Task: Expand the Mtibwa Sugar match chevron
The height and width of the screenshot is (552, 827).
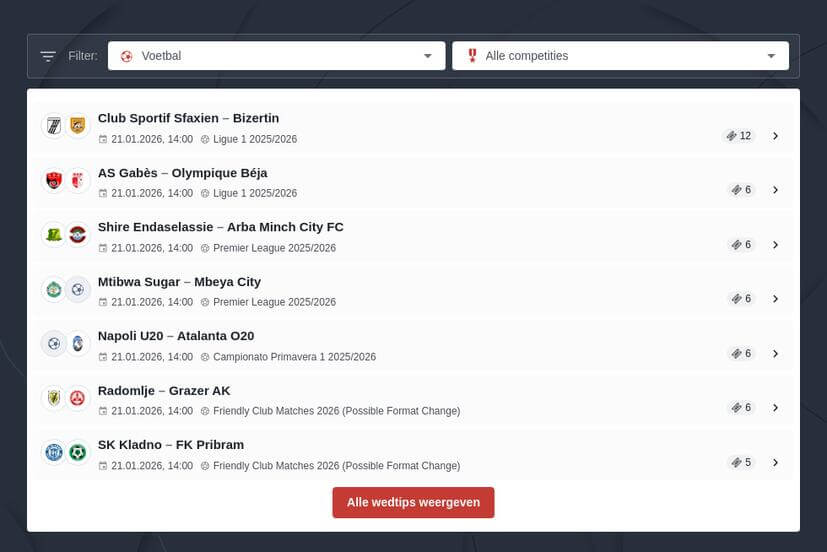Action: (775, 299)
